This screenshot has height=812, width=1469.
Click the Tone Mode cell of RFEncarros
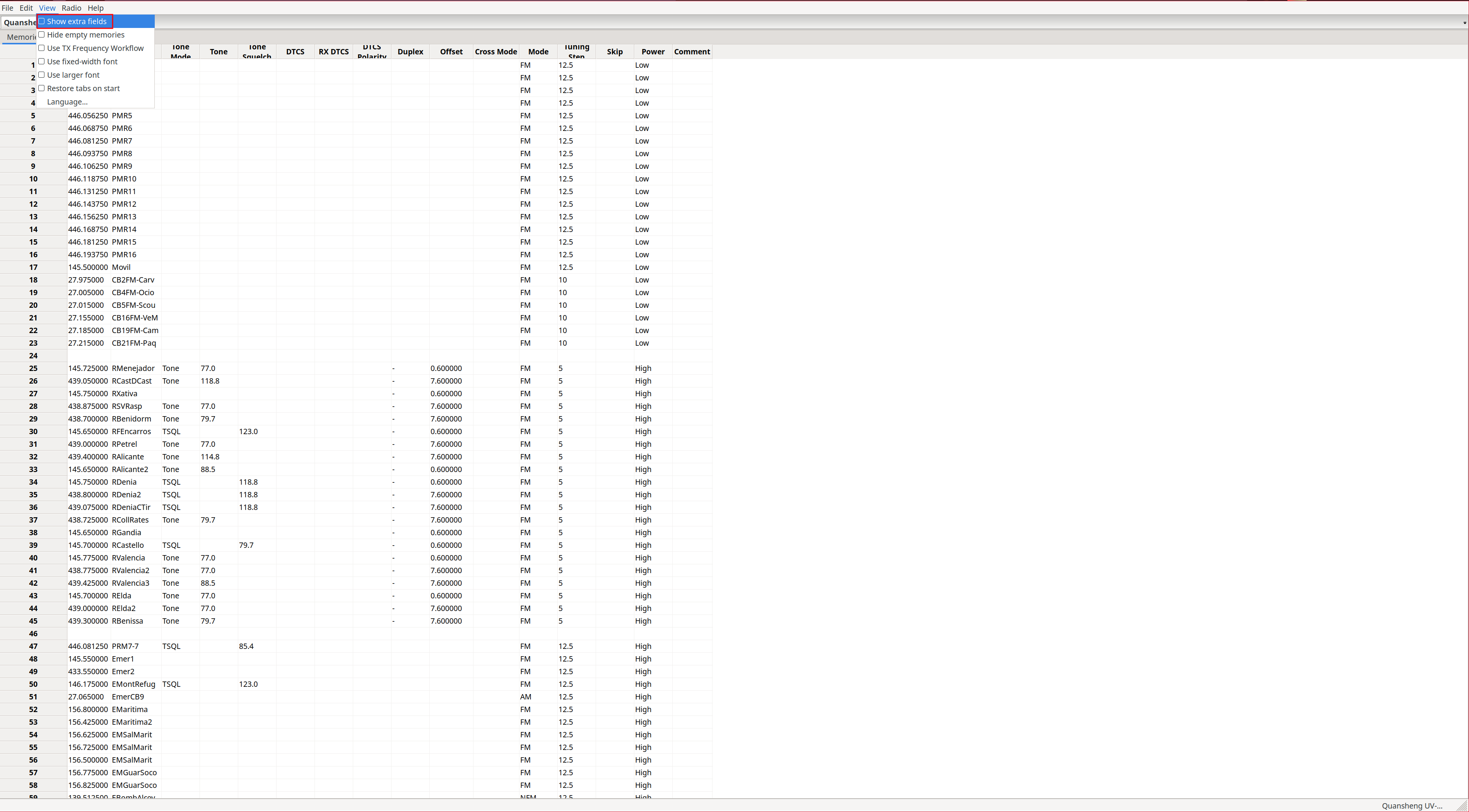coord(180,431)
